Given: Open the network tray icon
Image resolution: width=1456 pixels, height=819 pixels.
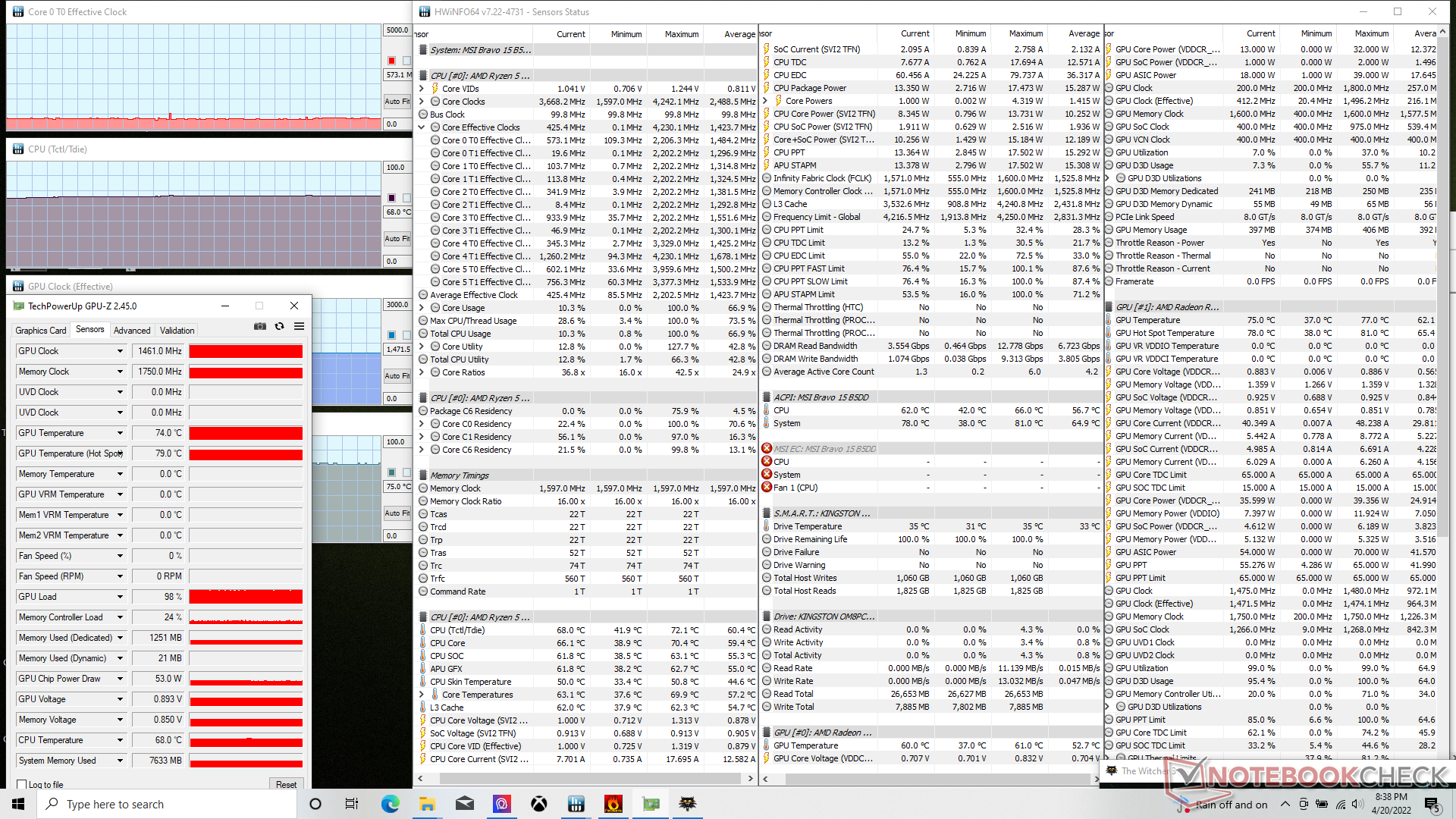Looking at the screenshot, I should pyautogui.click(x=1341, y=804).
